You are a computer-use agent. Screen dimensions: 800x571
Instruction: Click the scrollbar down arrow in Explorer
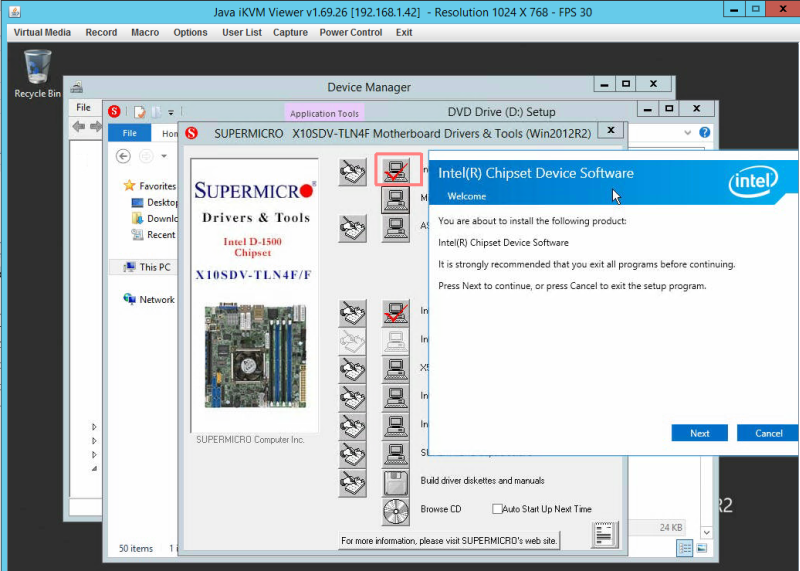pos(706,532)
